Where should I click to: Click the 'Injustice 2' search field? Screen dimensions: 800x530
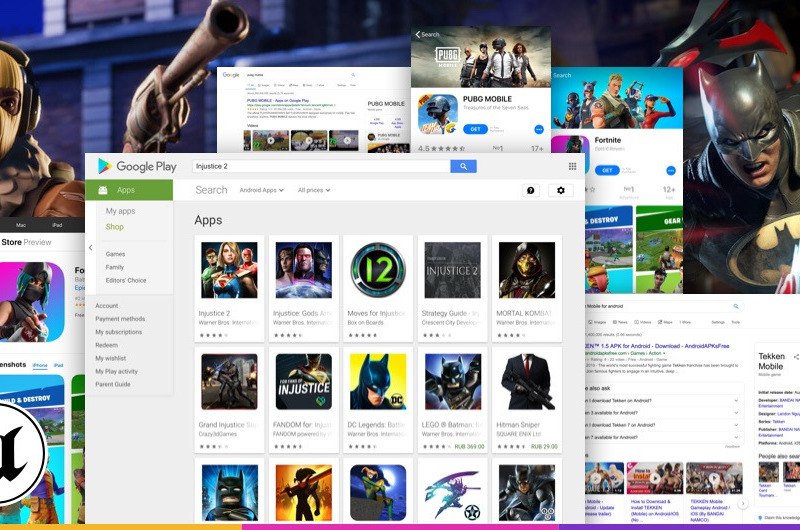click(x=321, y=166)
